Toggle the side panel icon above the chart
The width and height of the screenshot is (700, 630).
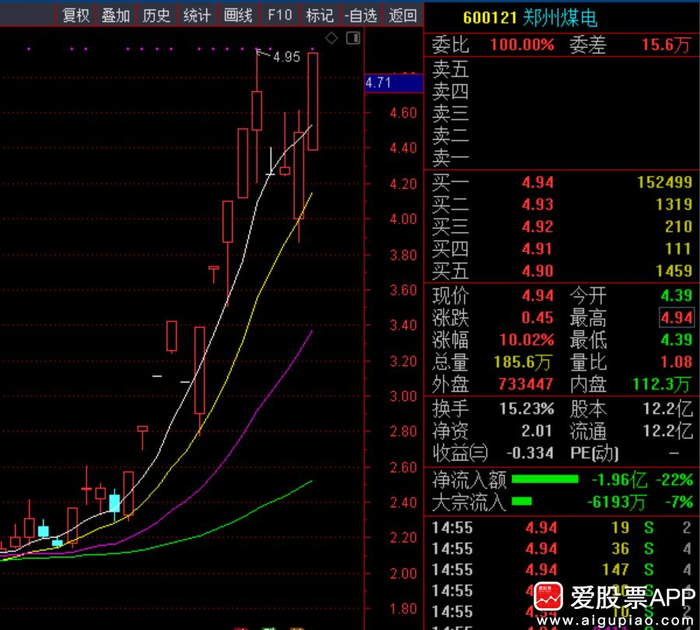click(x=353, y=38)
